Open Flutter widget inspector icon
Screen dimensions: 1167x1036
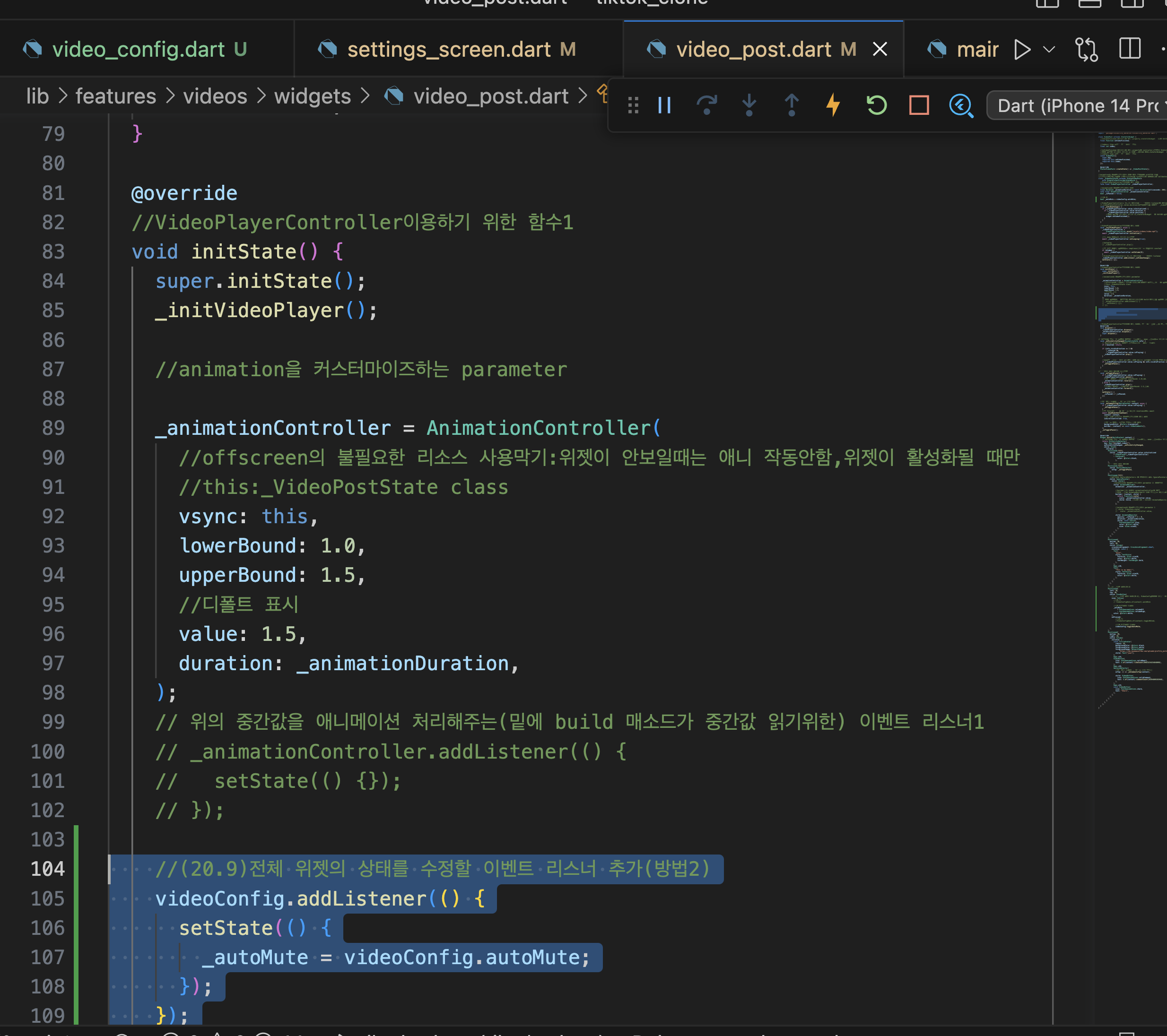961,105
